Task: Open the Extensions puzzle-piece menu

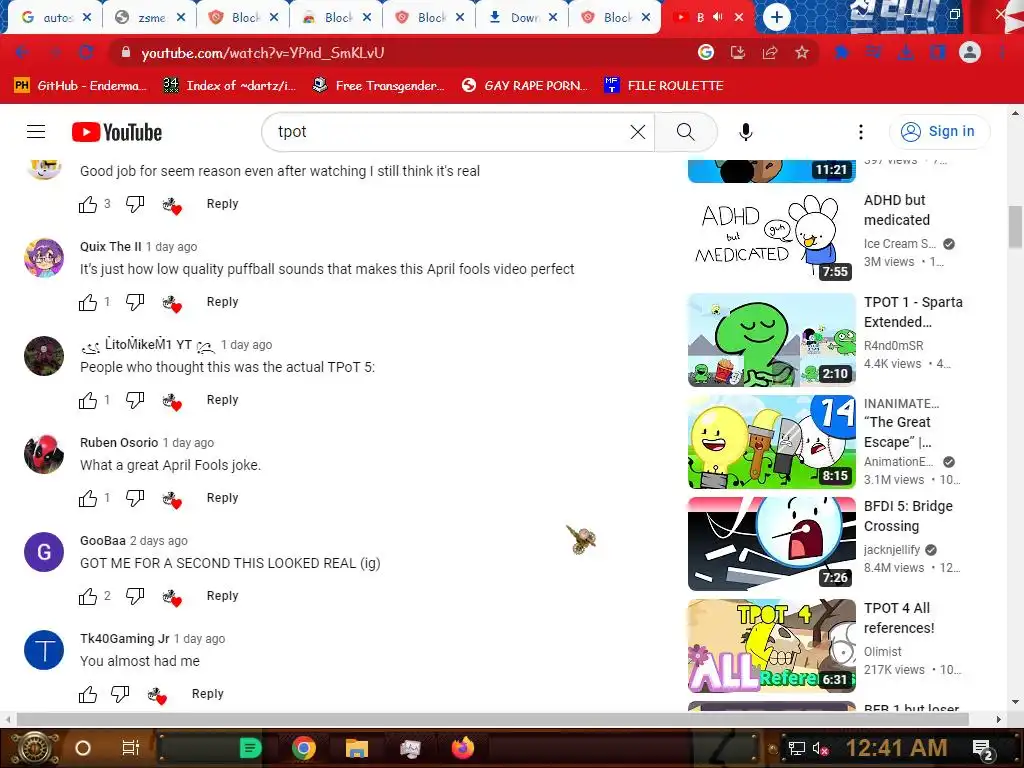Action: pyautogui.click(x=842, y=52)
